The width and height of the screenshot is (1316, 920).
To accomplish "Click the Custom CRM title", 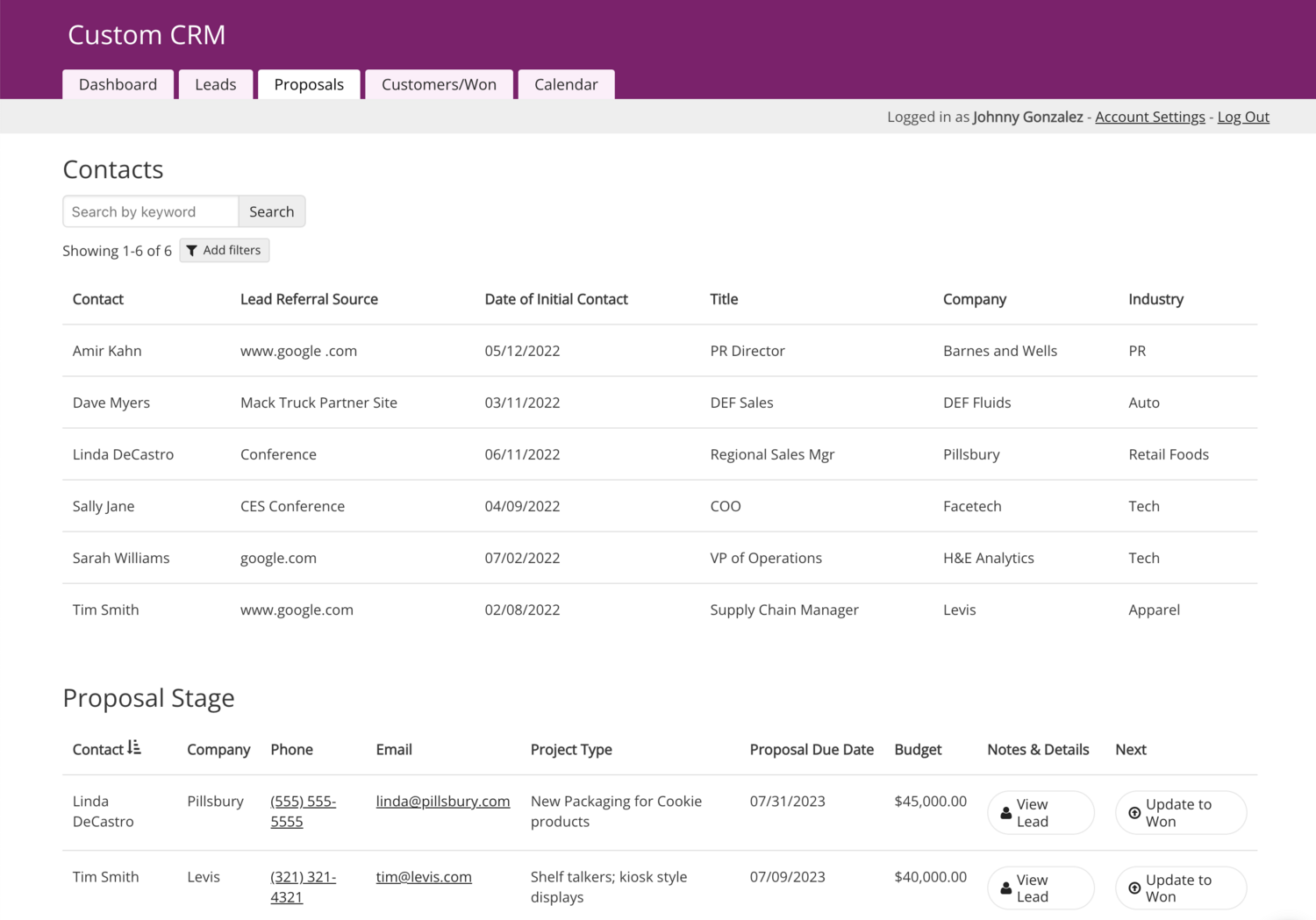I will 147,35.
